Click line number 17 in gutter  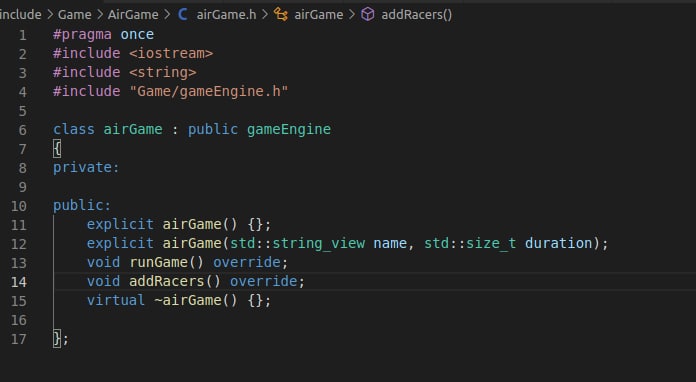pos(19,339)
